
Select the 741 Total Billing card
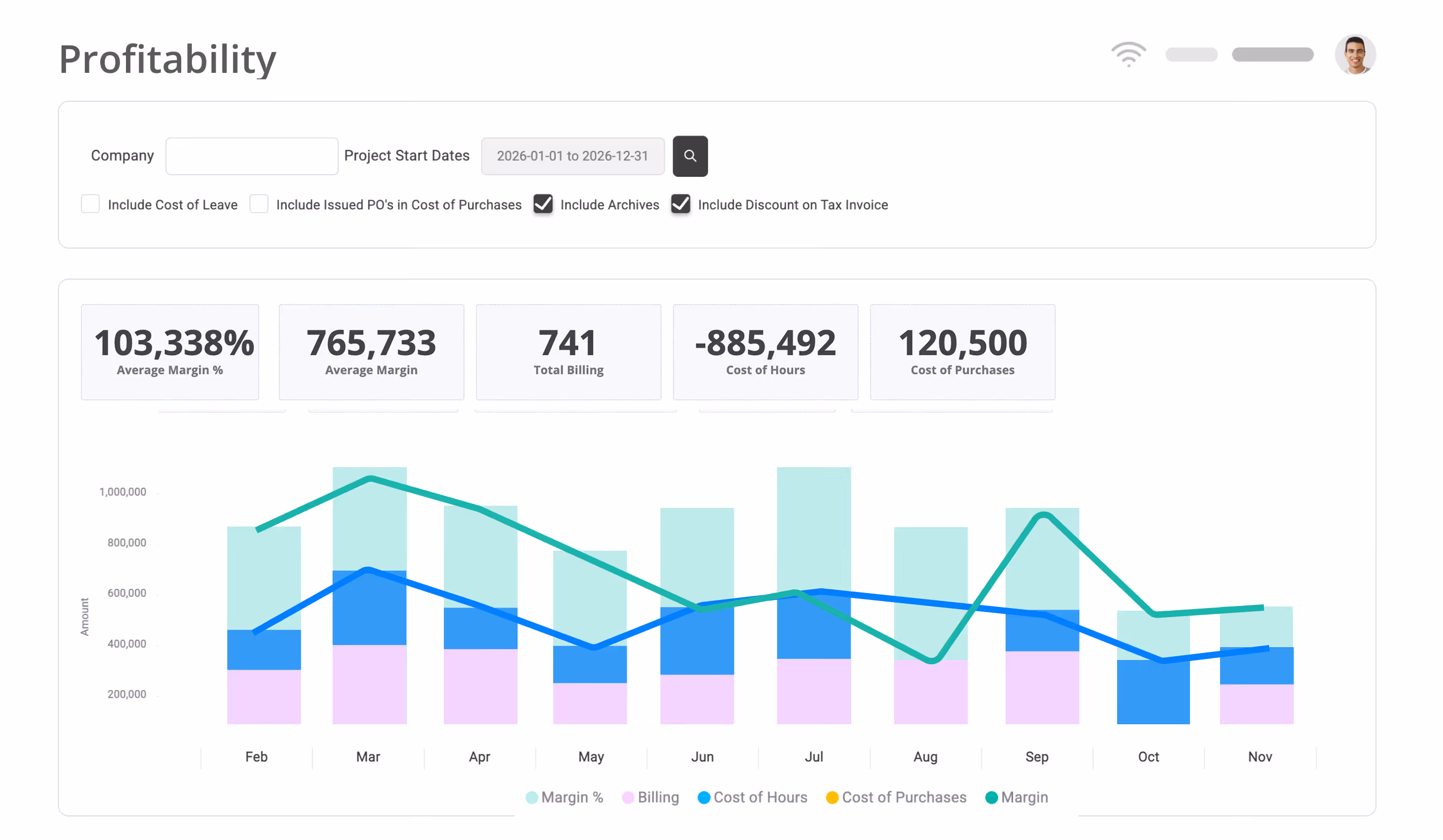[x=569, y=352]
